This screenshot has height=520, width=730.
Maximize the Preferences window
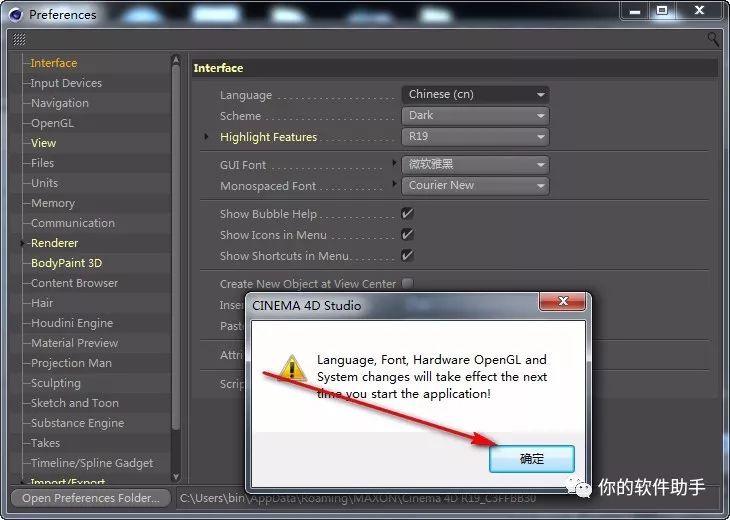(662, 11)
